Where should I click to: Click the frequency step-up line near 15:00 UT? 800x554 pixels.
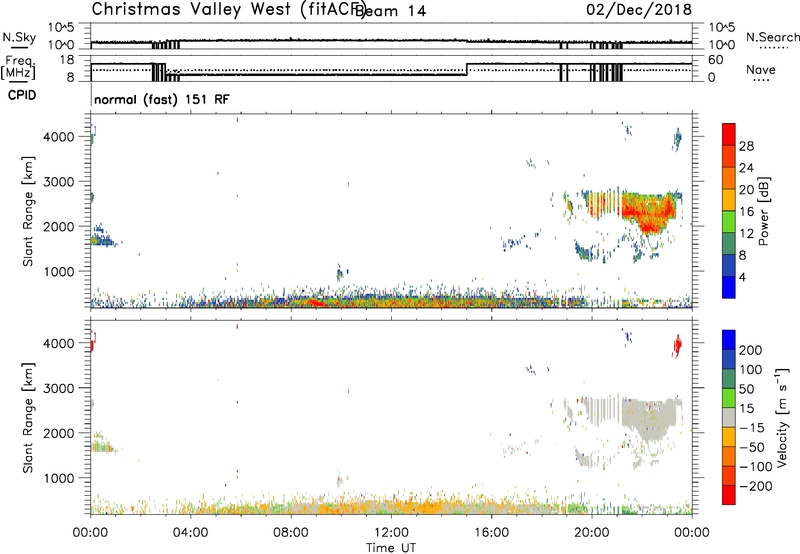click(x=467, y=70)
